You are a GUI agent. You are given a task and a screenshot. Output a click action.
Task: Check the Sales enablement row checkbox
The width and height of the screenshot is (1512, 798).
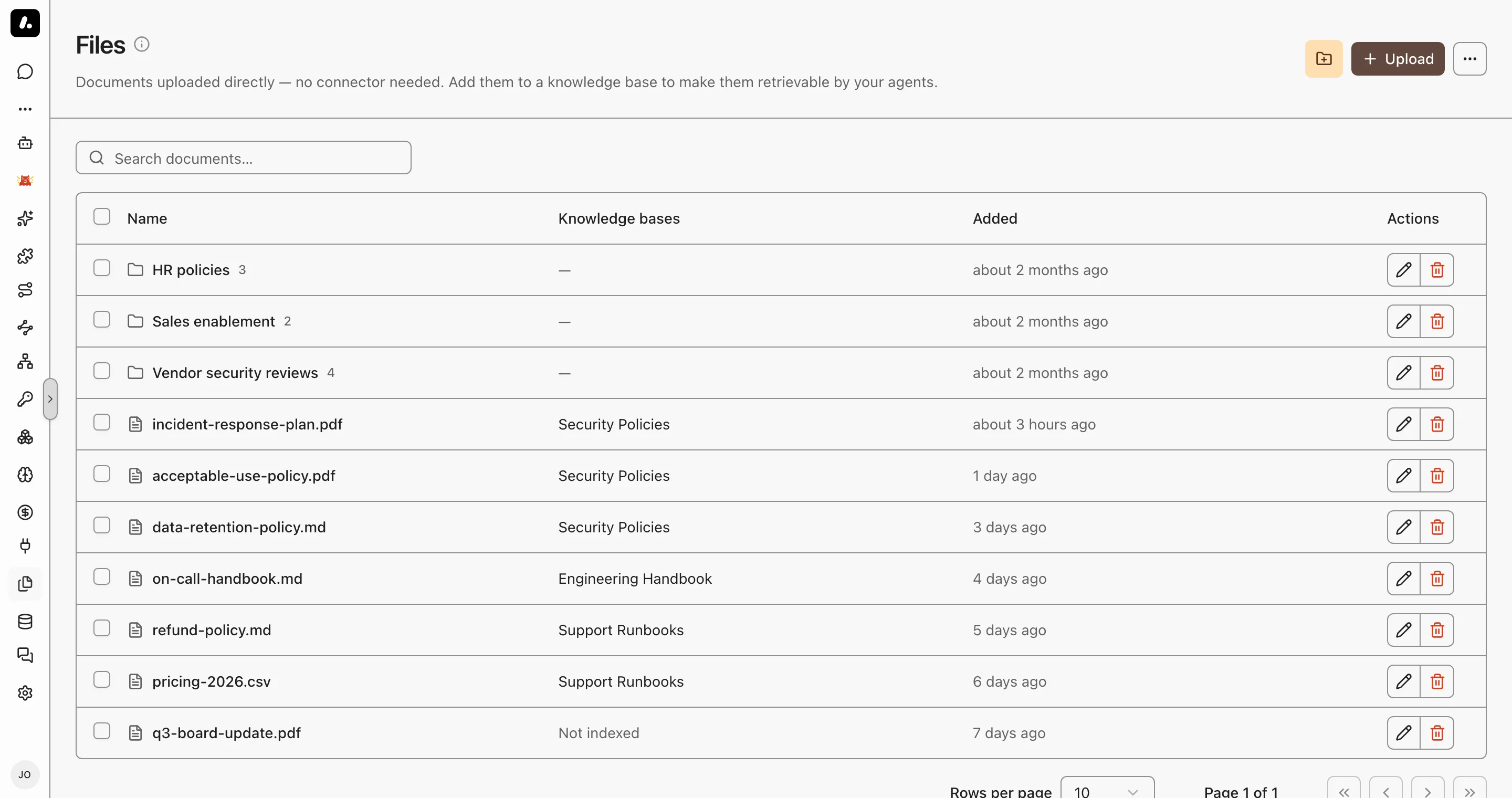pos(101,320)
